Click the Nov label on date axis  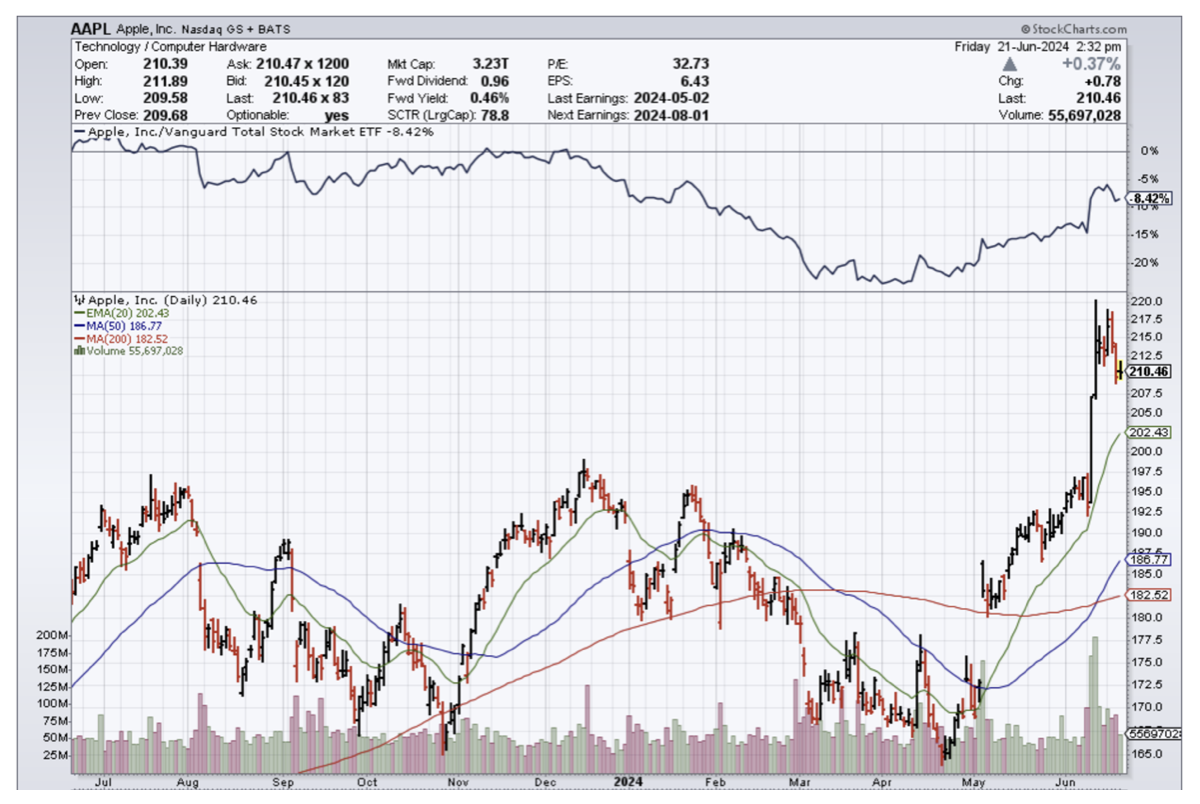point(458,783)
